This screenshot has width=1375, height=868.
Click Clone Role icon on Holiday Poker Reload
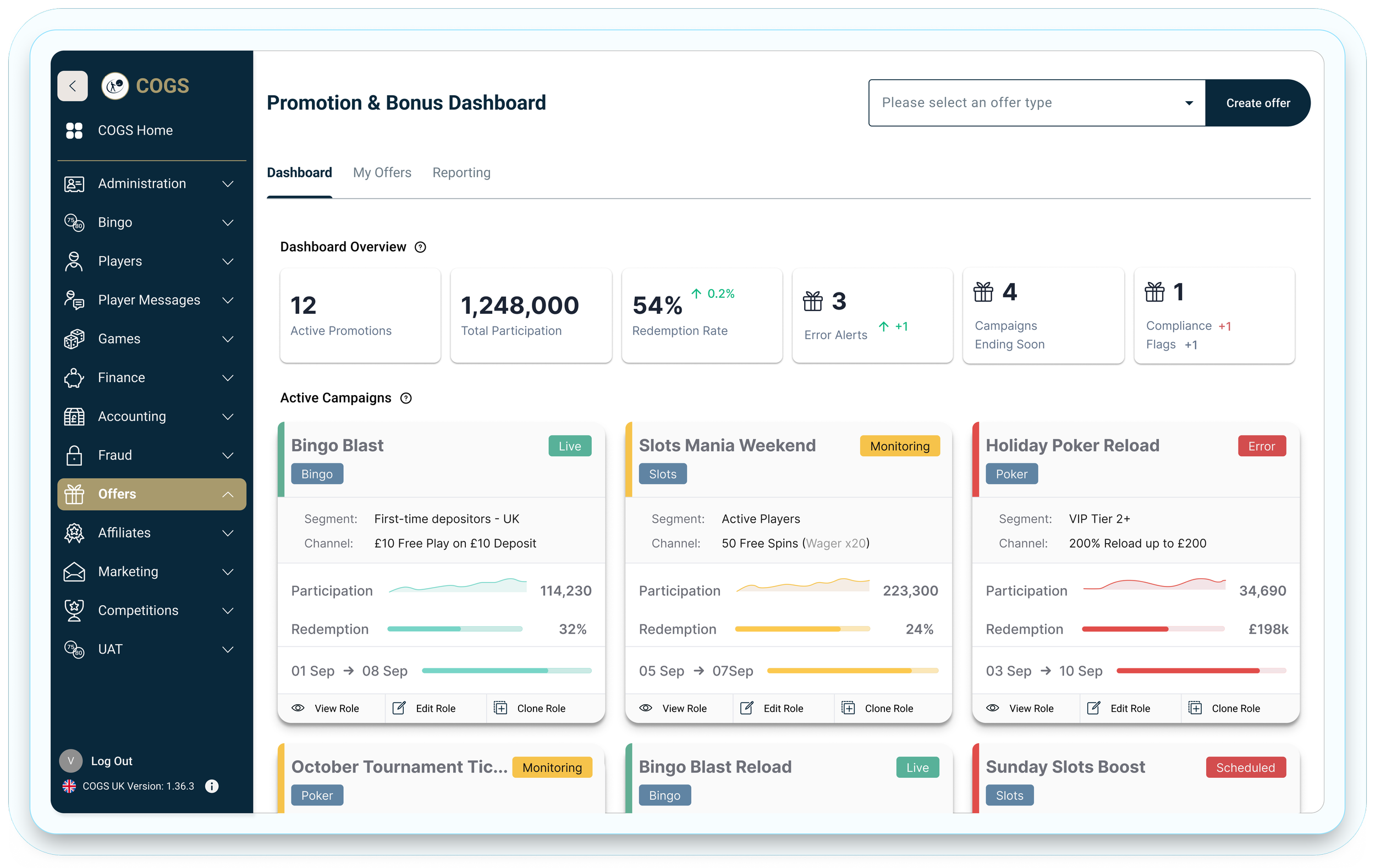click(1195, 708)
